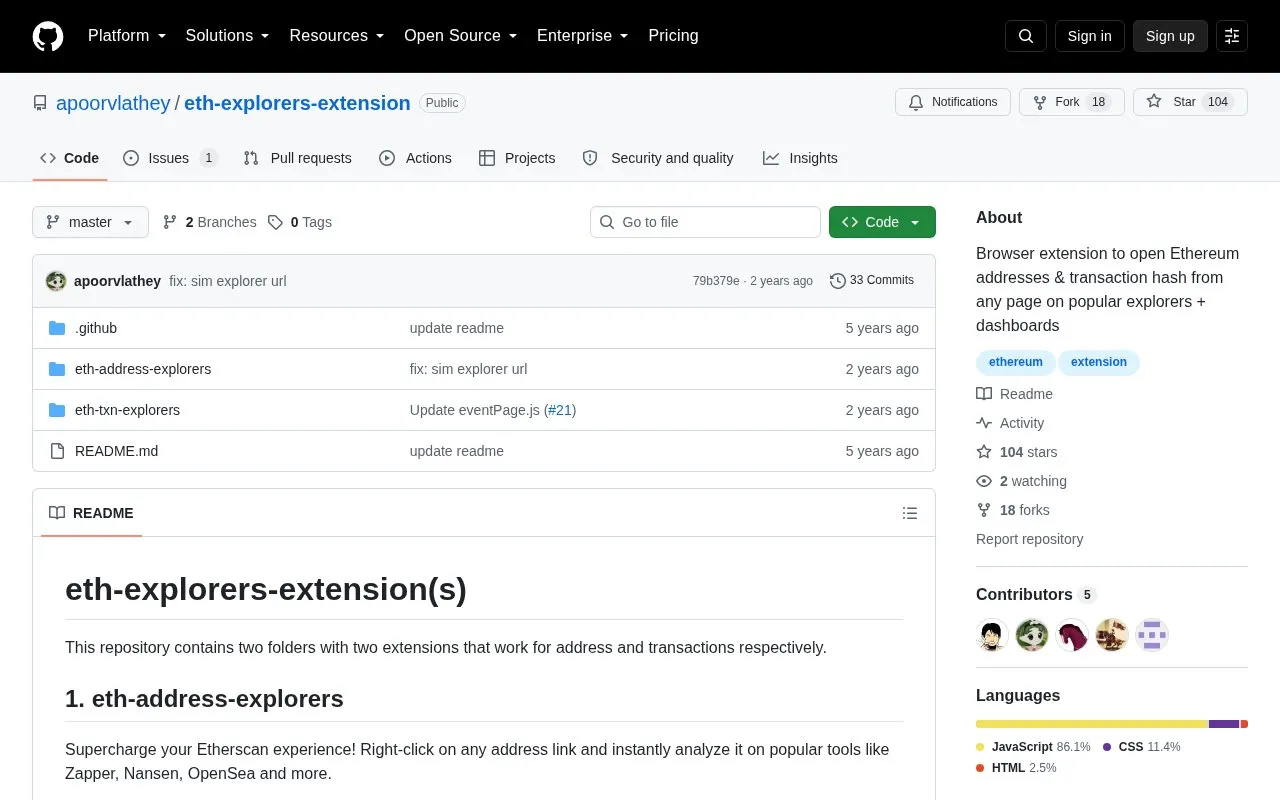Open README outline list icon
The width and height of the screenshot is (1280, 800).
pyautogui.click(x=909, y=513)
